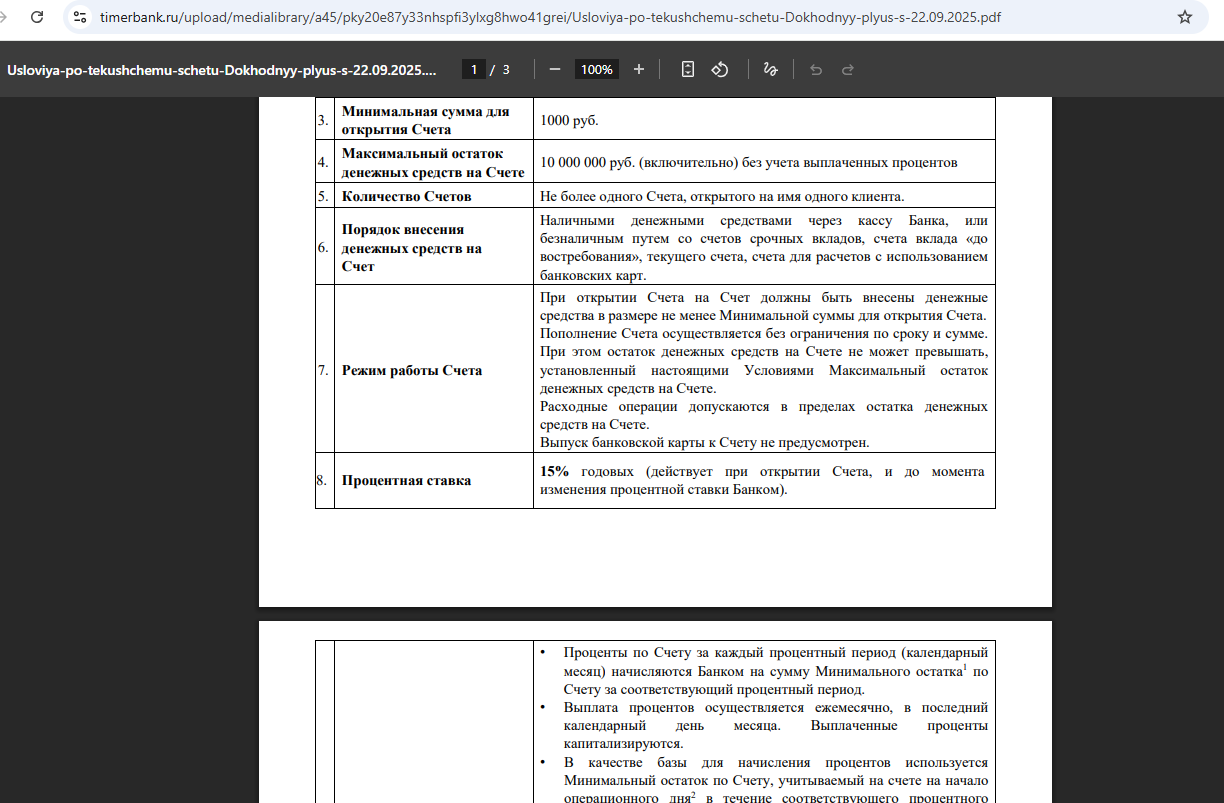Screen dimensions: 1224x803
Task: Click the PDF file name title
Action: (x=222, y=70)
